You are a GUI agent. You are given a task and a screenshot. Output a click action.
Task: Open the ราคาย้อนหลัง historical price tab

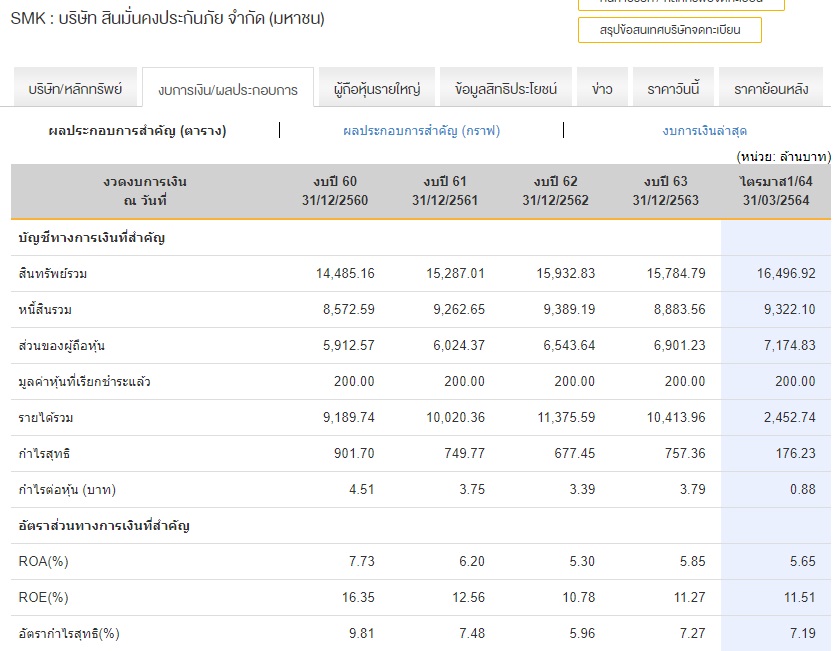pos(770,89)
